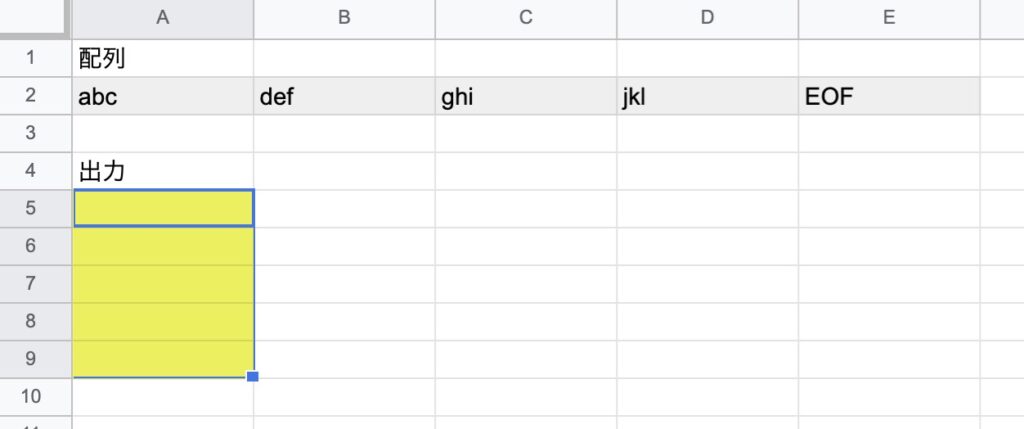Select cell C2 with text ghi
This screenshot has height=429, width=1024.
[x=526, y=97]
